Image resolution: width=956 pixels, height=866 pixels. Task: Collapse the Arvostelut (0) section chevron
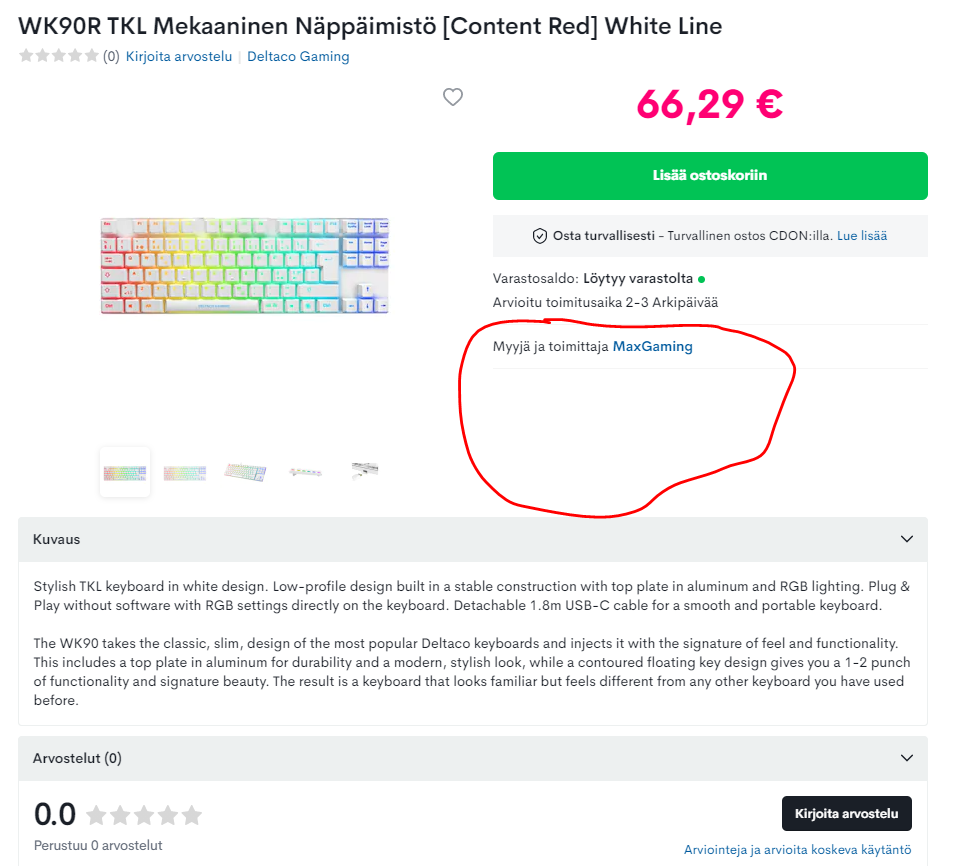pyautogui.click(x=907, y=758)
